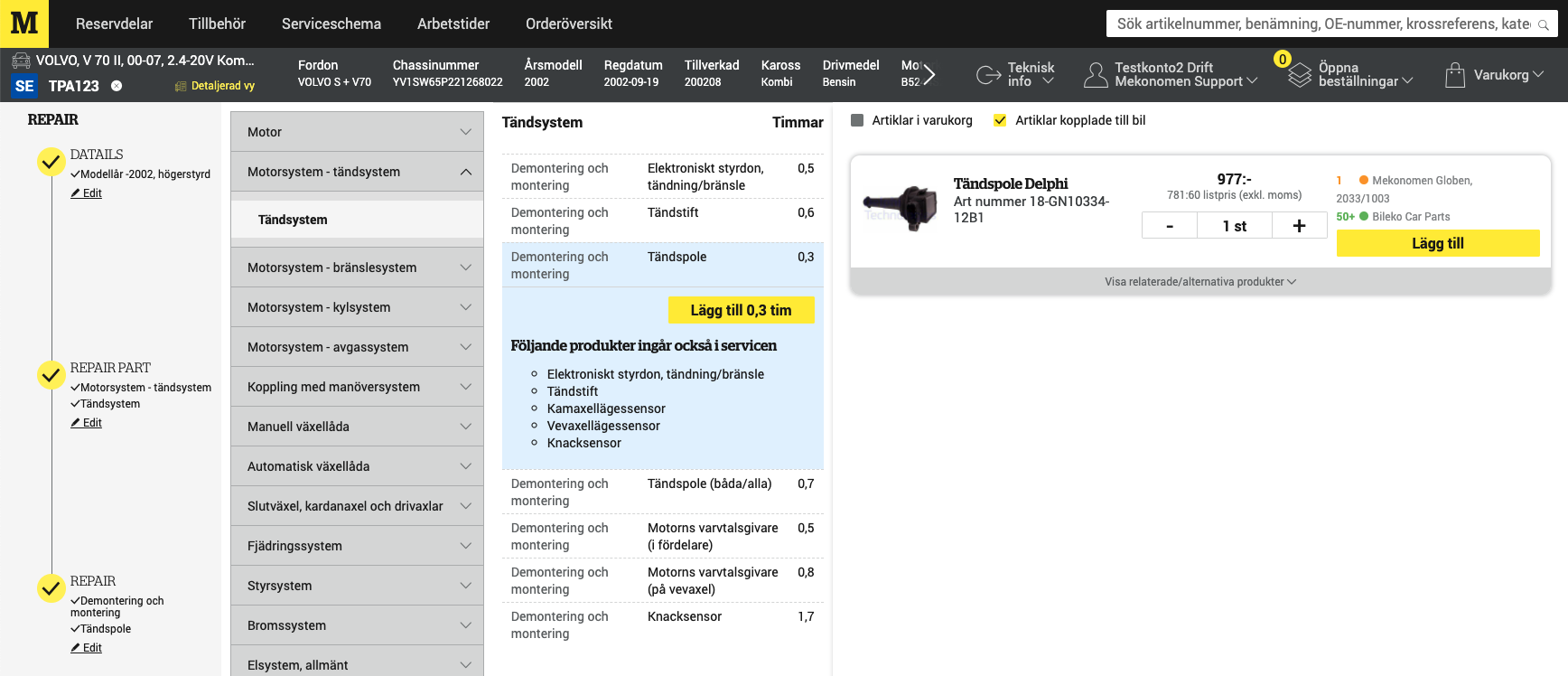1568x676 pixels.
Task: Select Tändstift 0,6 labor row
Action: point(663,221)
